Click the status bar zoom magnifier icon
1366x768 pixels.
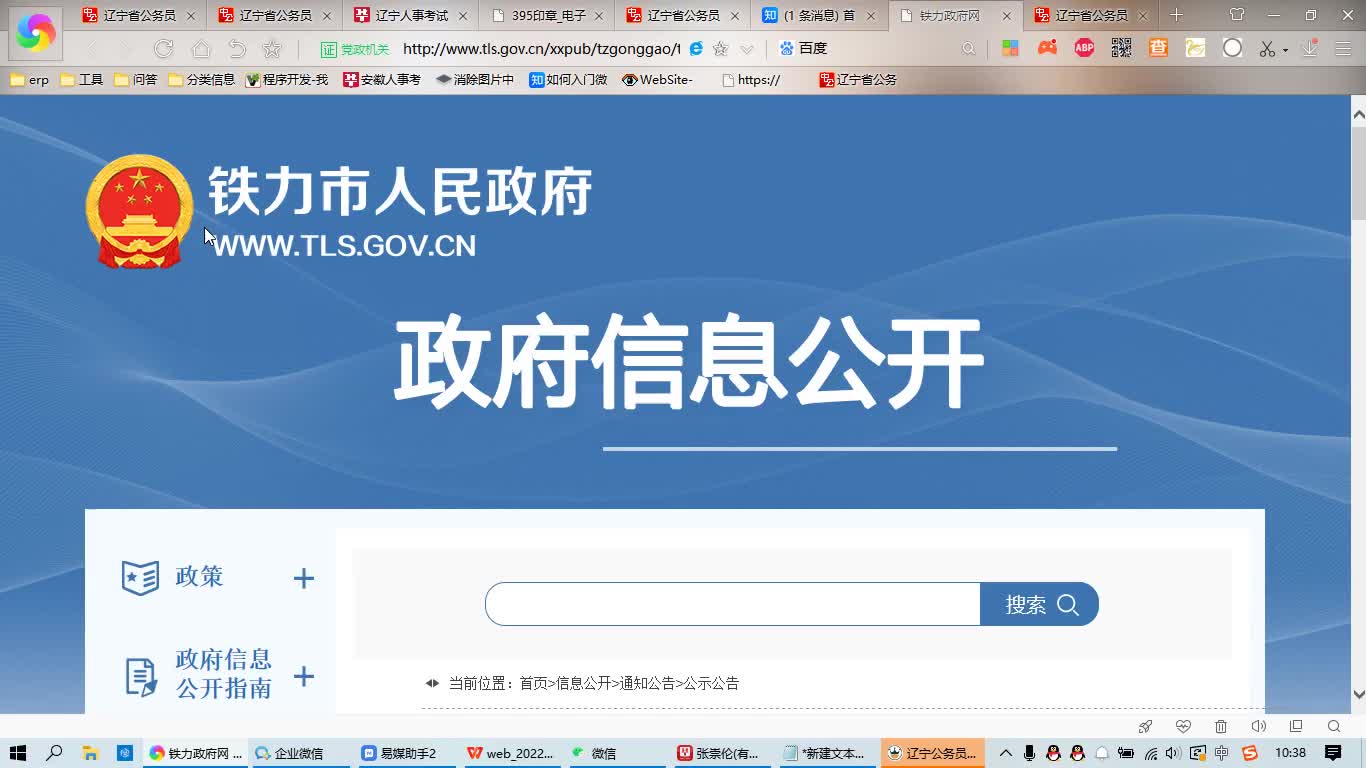(1334, 726)
